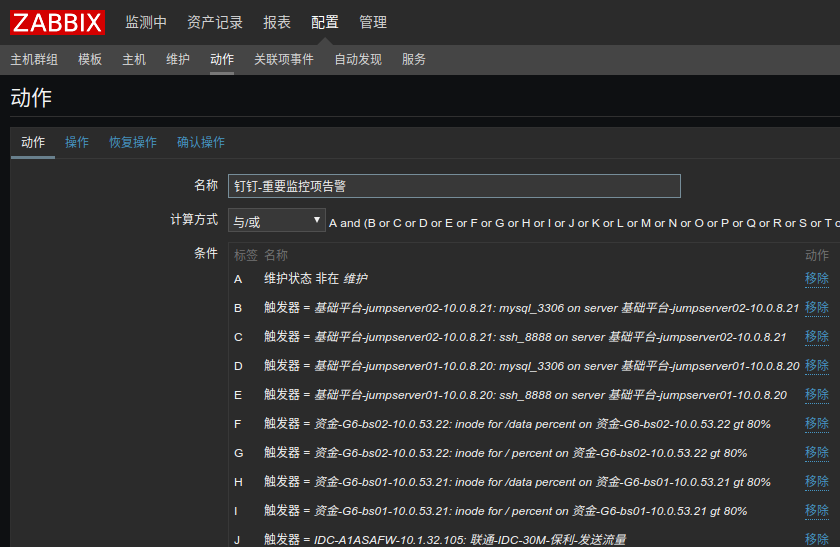Go to 服务 submenu

(x=414, y=59)
